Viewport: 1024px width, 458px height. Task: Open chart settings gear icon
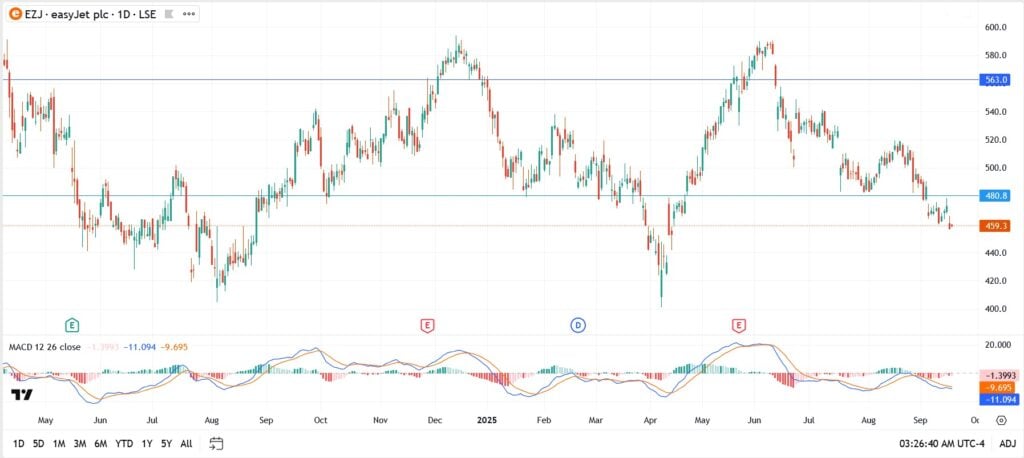1001,420
